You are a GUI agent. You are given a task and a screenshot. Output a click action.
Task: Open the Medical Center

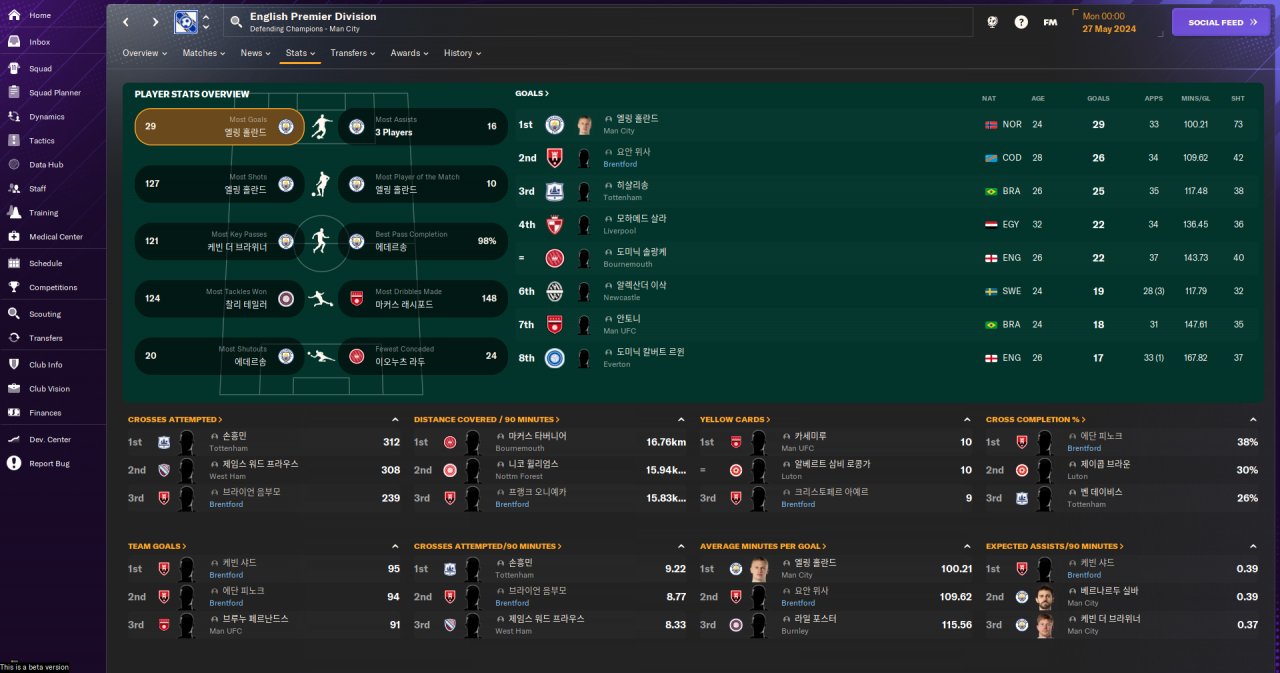pyautogui.click(x=56, y=237)
